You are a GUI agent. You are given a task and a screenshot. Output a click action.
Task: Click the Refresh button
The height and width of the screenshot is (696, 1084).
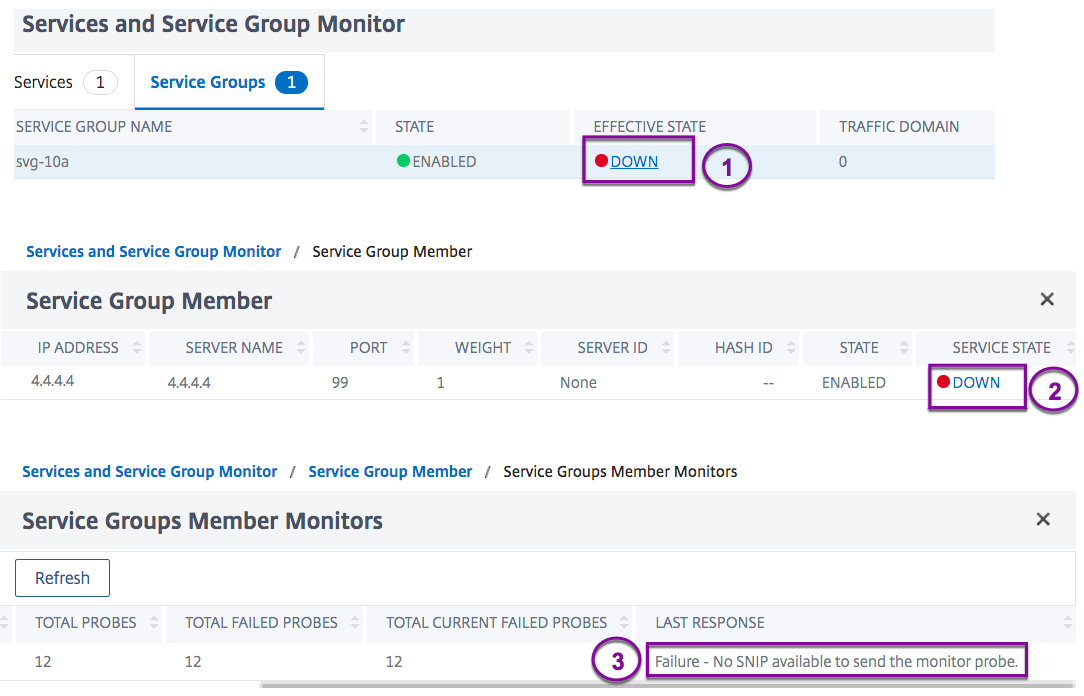pos(62,578)
